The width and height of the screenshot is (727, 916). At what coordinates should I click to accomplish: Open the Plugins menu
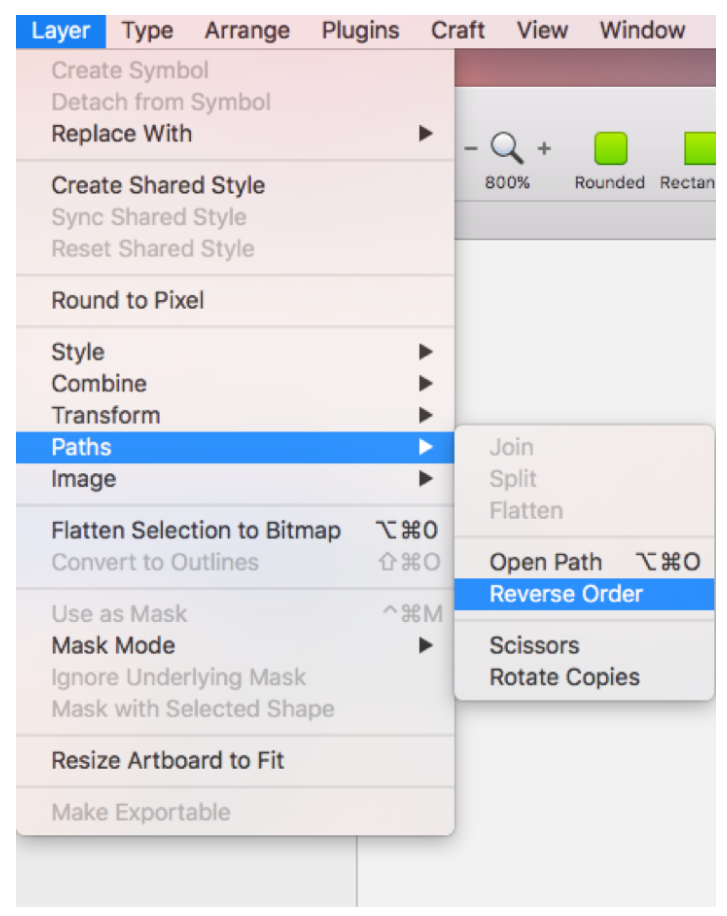pos(361,30)
